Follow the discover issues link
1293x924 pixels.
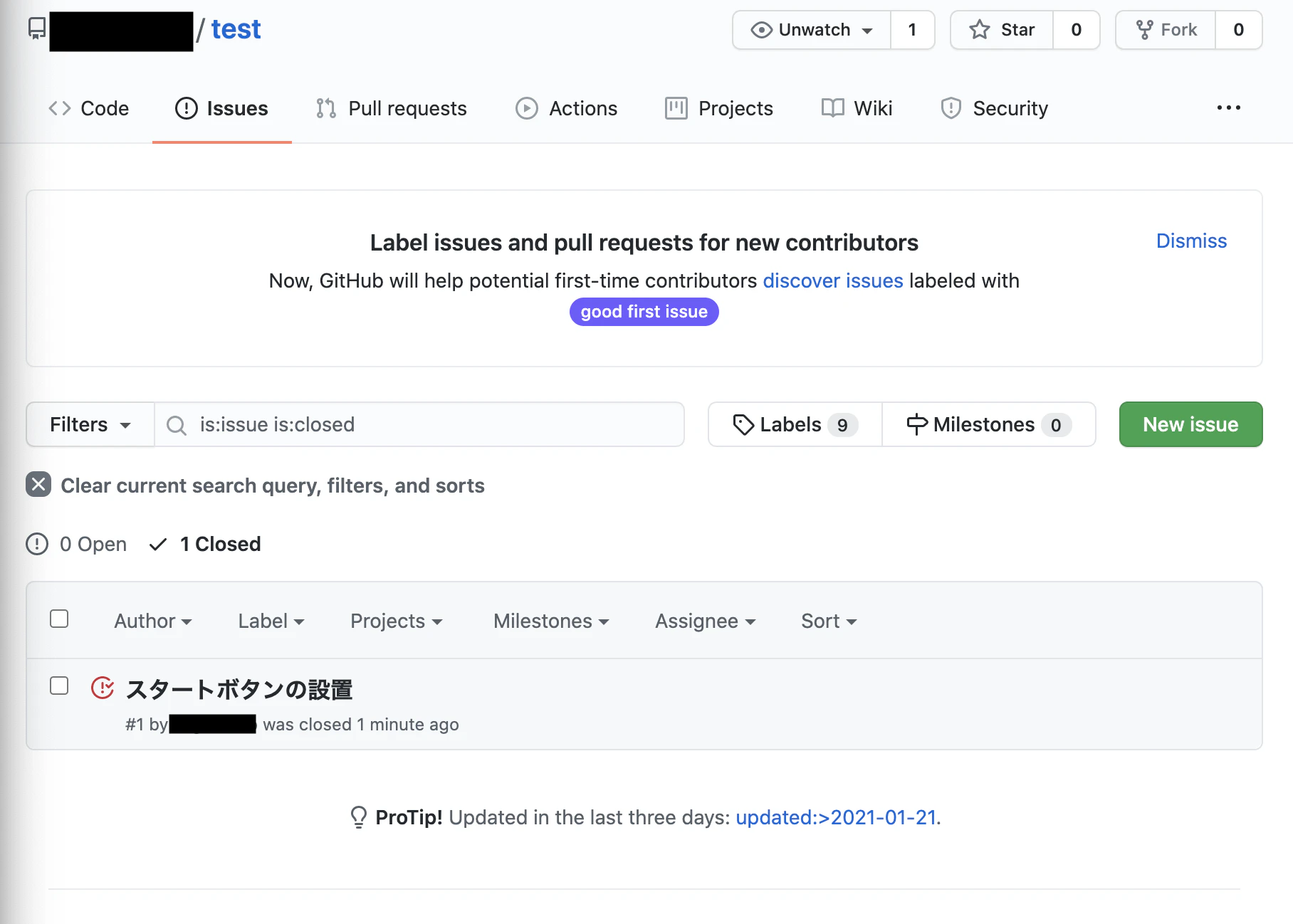point(833,280)
